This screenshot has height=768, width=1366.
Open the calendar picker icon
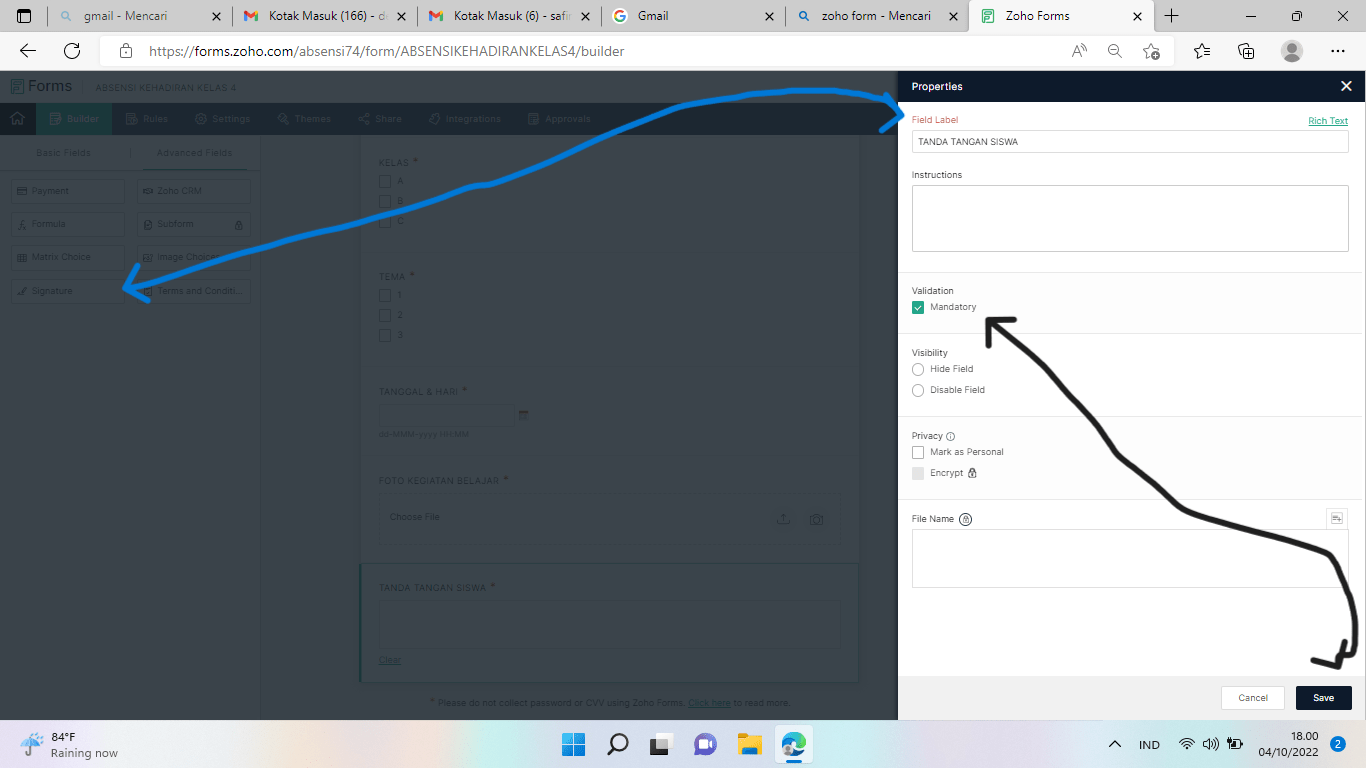tap(523, 414)
